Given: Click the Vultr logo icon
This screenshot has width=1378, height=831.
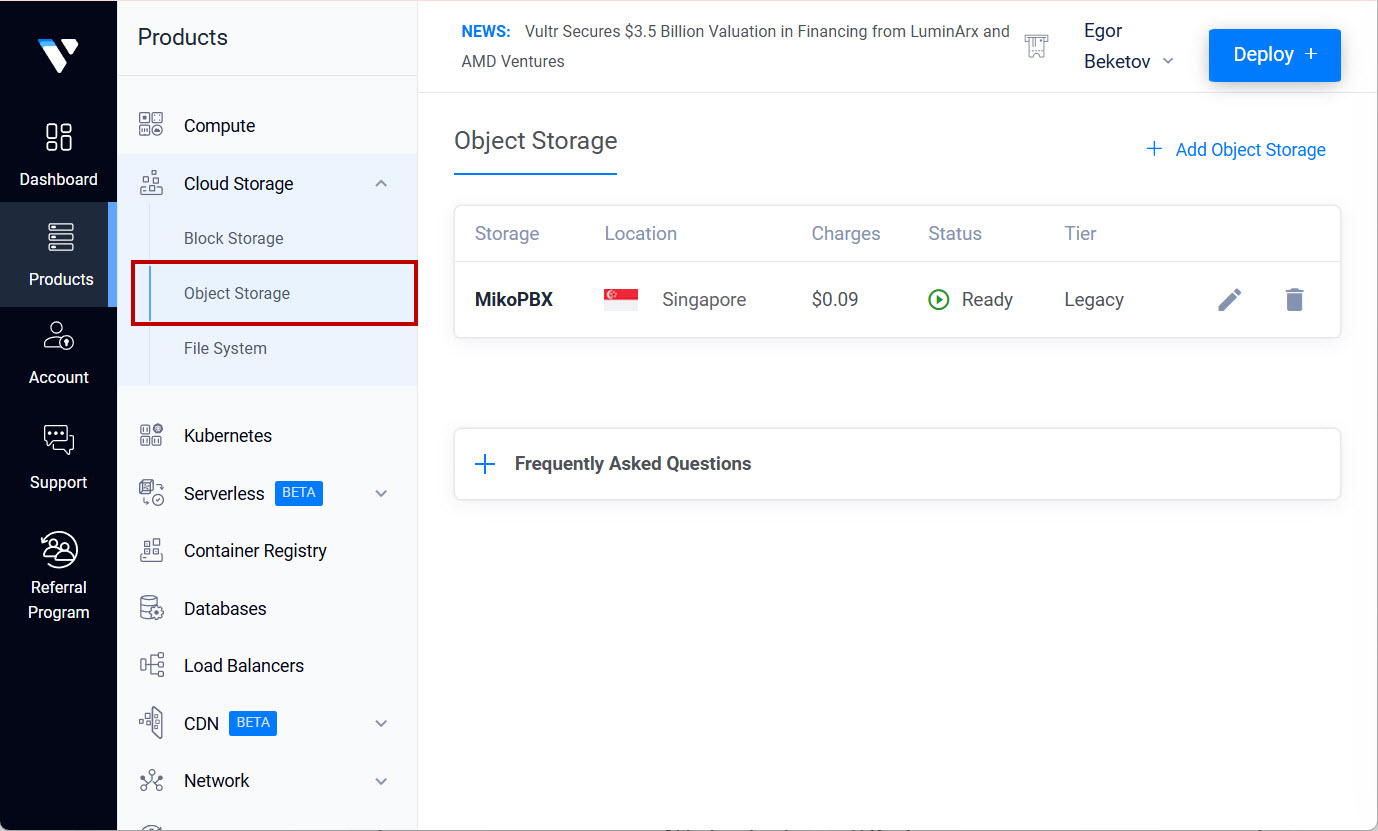Looking at the screenshot, I should tap(58, 55).
